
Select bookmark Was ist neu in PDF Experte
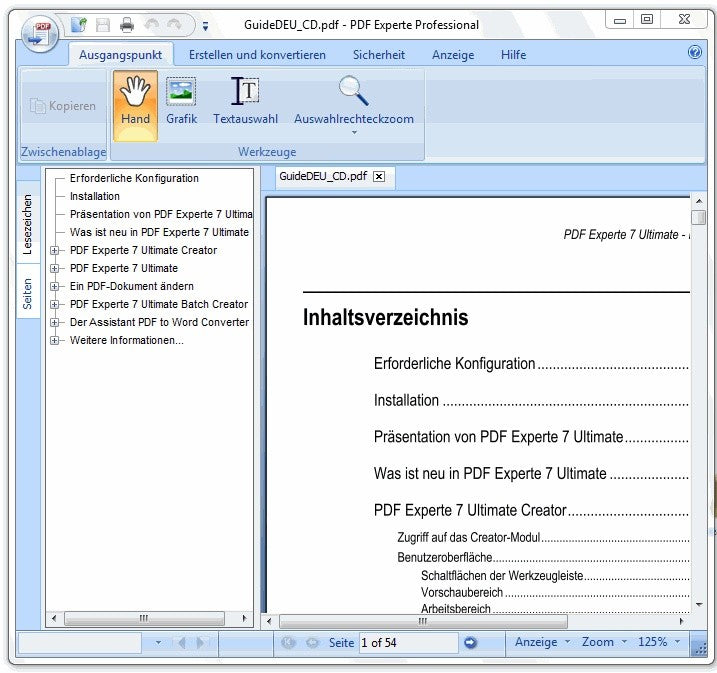159,232
